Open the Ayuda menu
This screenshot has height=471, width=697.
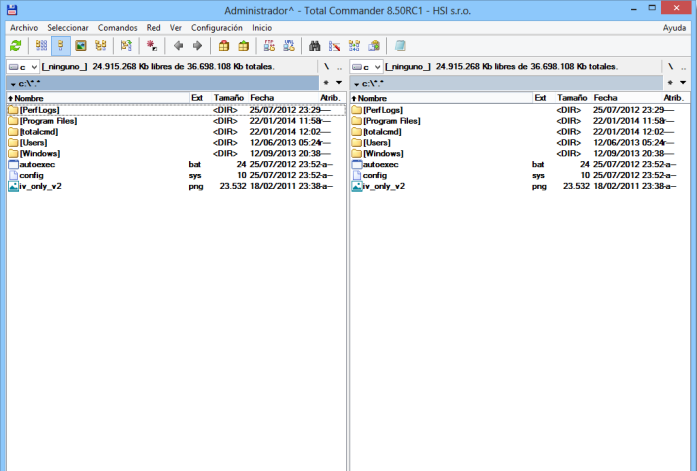[x=674, y=28]
